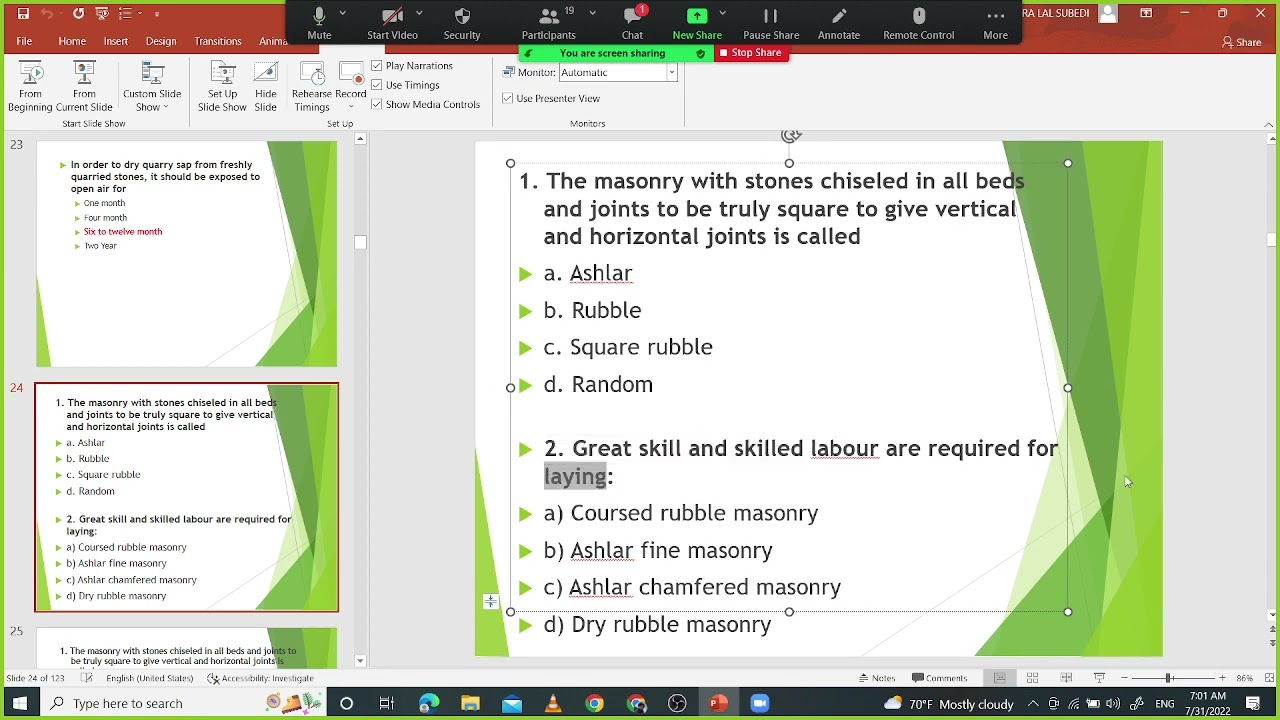1280x720 pixels.
Task: Click the Redo/Repeat icon in quick access toolbar
Action: point(78,13)
